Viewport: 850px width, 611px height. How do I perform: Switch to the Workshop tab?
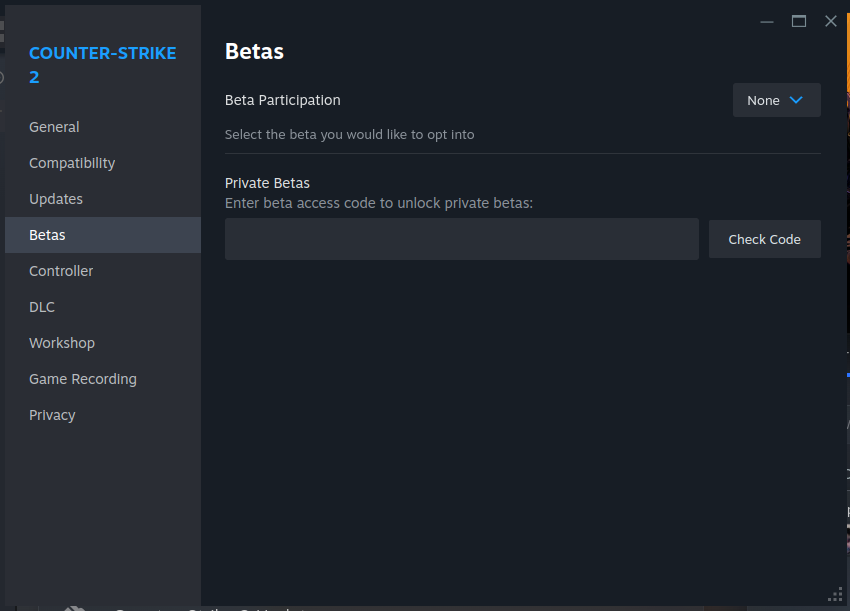point(62,343)
